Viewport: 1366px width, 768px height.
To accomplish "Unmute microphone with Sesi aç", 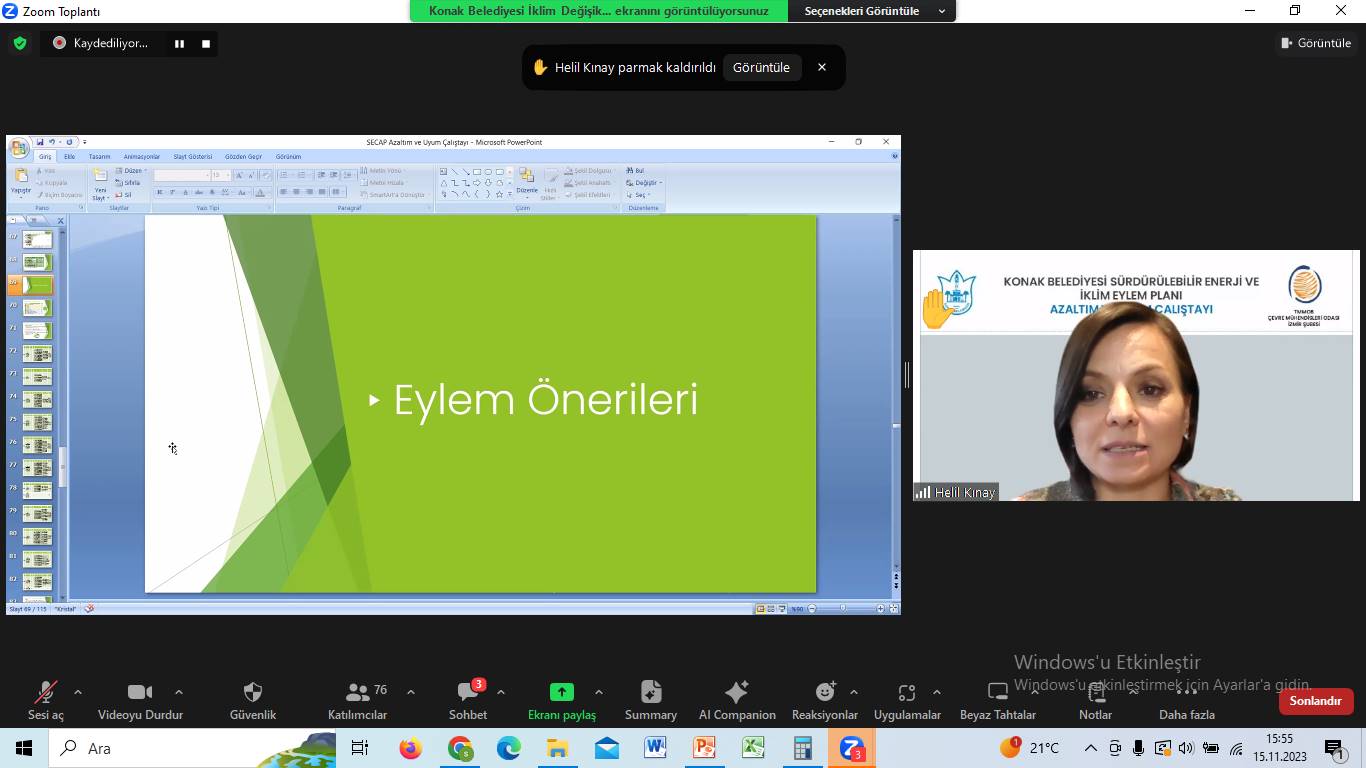I will pos(45,692).
